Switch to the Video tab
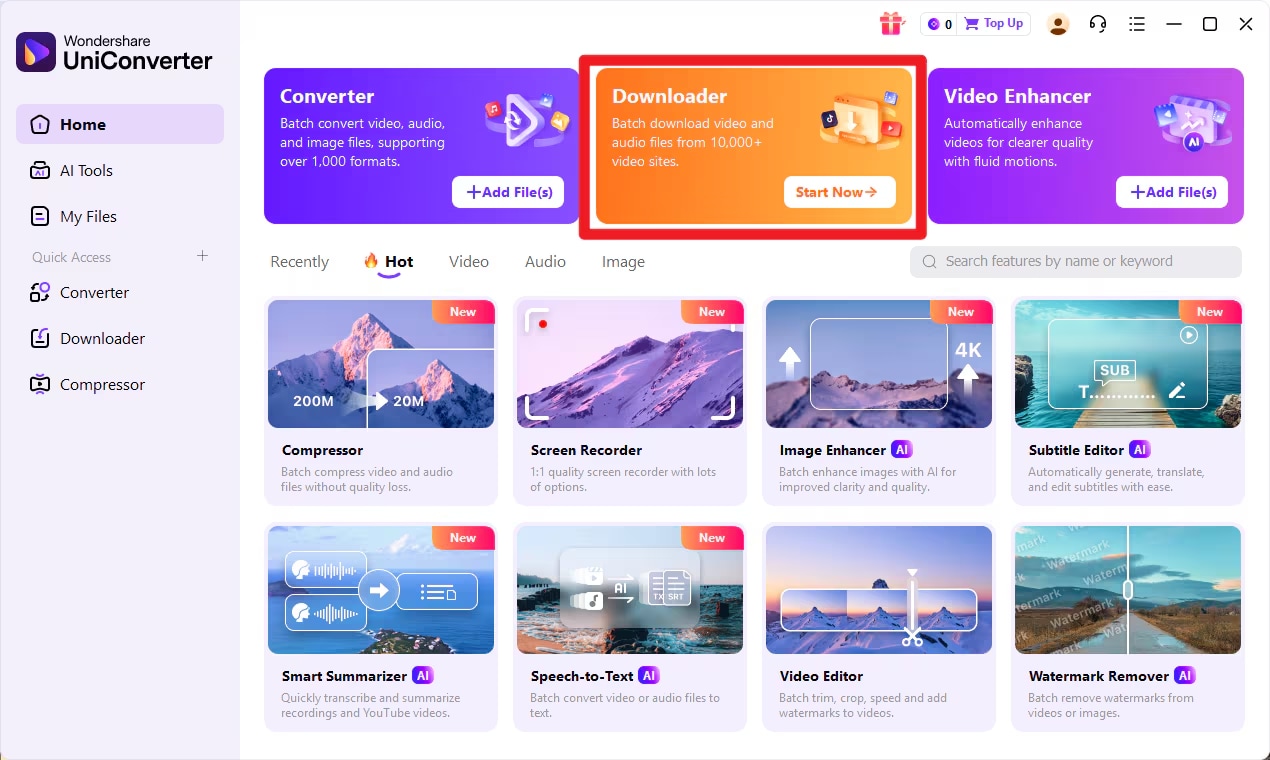Screen dimensions: 1270x760 [x=469, y=262]
